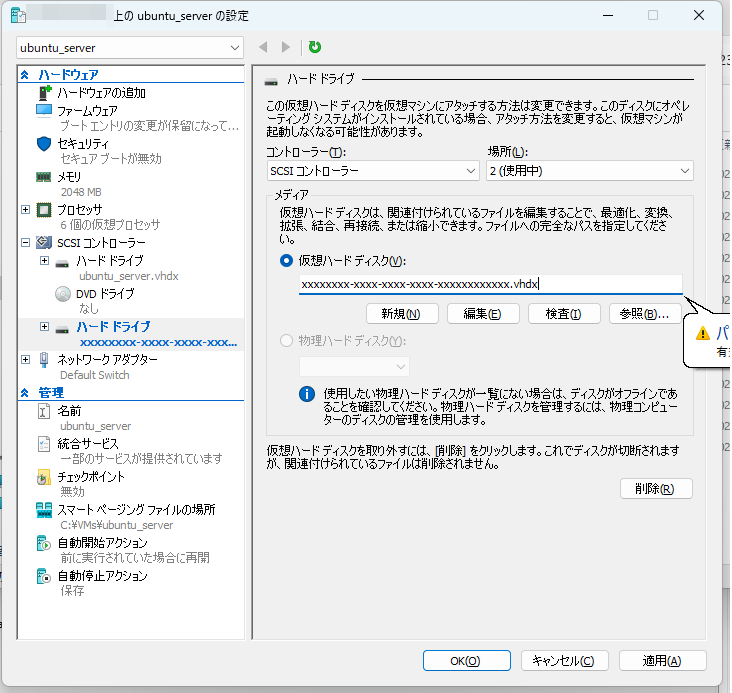Open the physical disk dropdown list
The width and height of the screenshot is (732, 693).
coord(354,367)
